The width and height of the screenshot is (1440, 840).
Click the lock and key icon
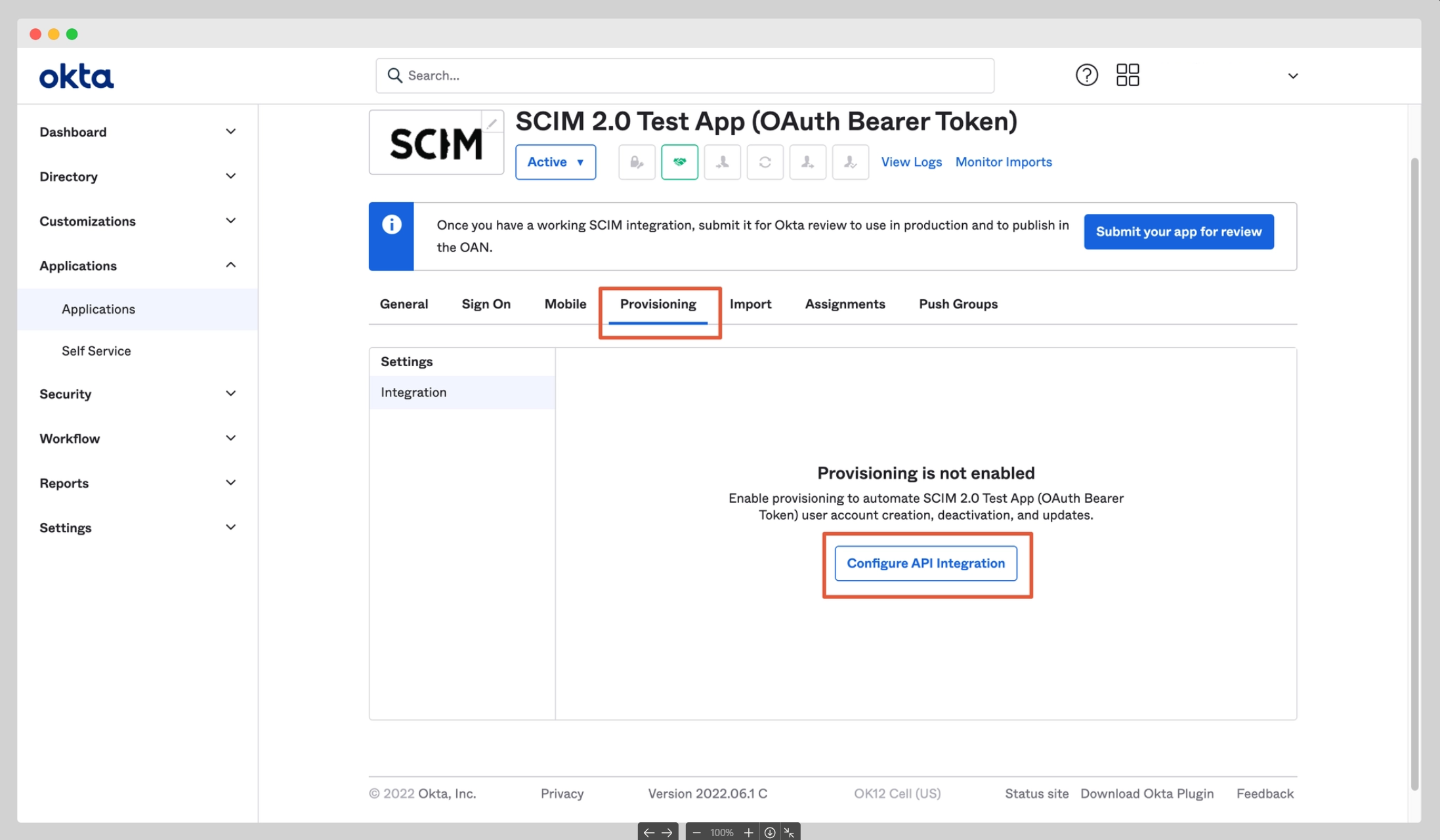pos(637,162)
